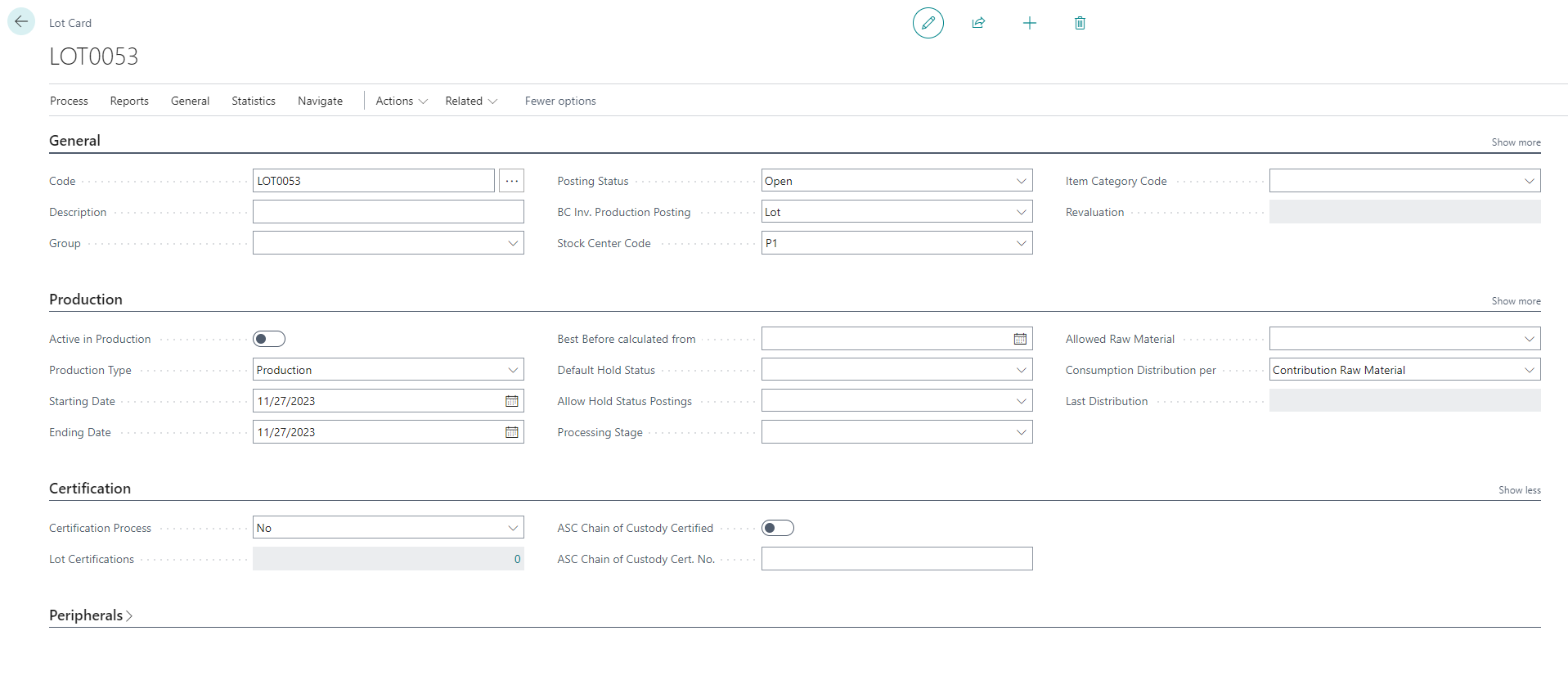Open the Statistics menu item
Viewport: 1568px width, 694px height.
coord(254,101)
